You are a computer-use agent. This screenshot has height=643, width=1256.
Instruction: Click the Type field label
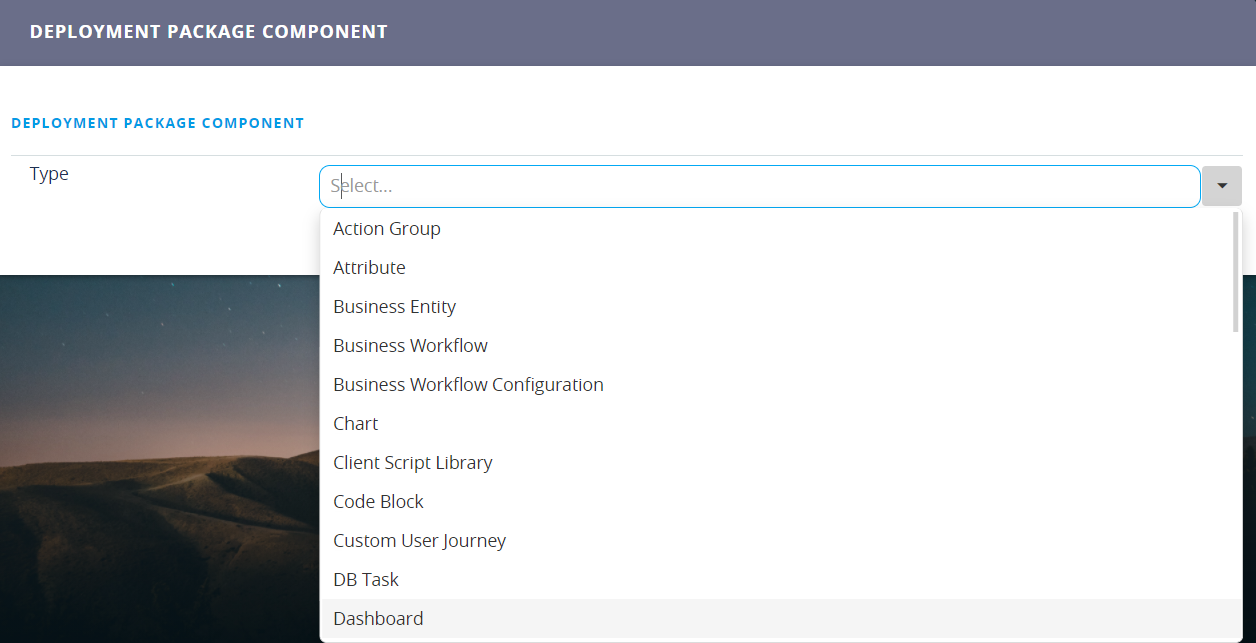click(49, 174)
